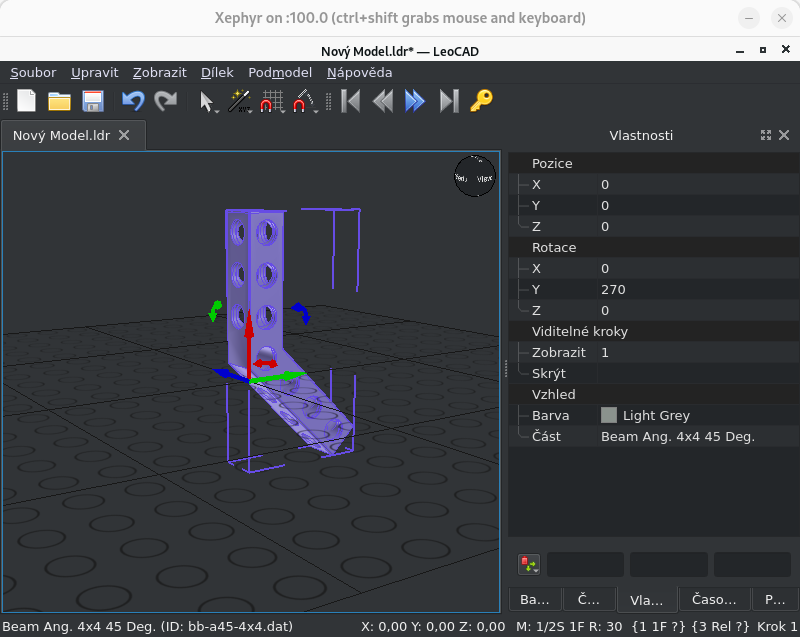Click the New model document icon
The height and width of the screenshot is (637, 800).
(27, 101)
